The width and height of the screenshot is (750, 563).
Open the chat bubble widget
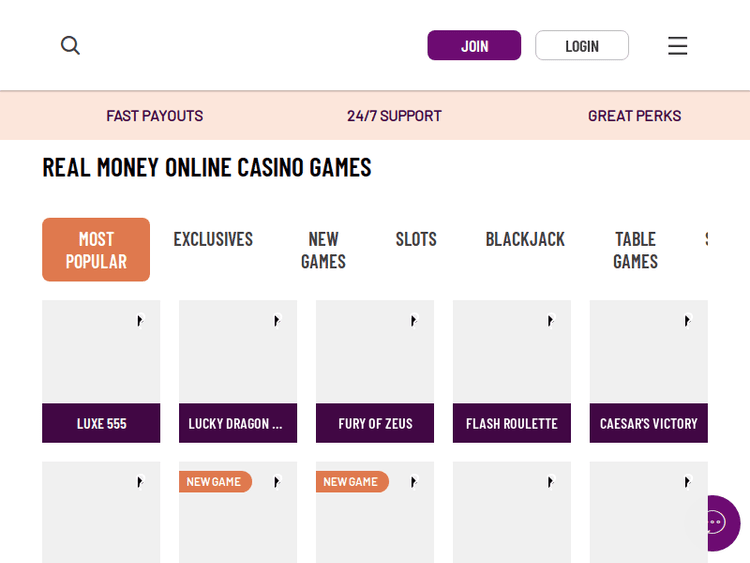coord(714,523)
